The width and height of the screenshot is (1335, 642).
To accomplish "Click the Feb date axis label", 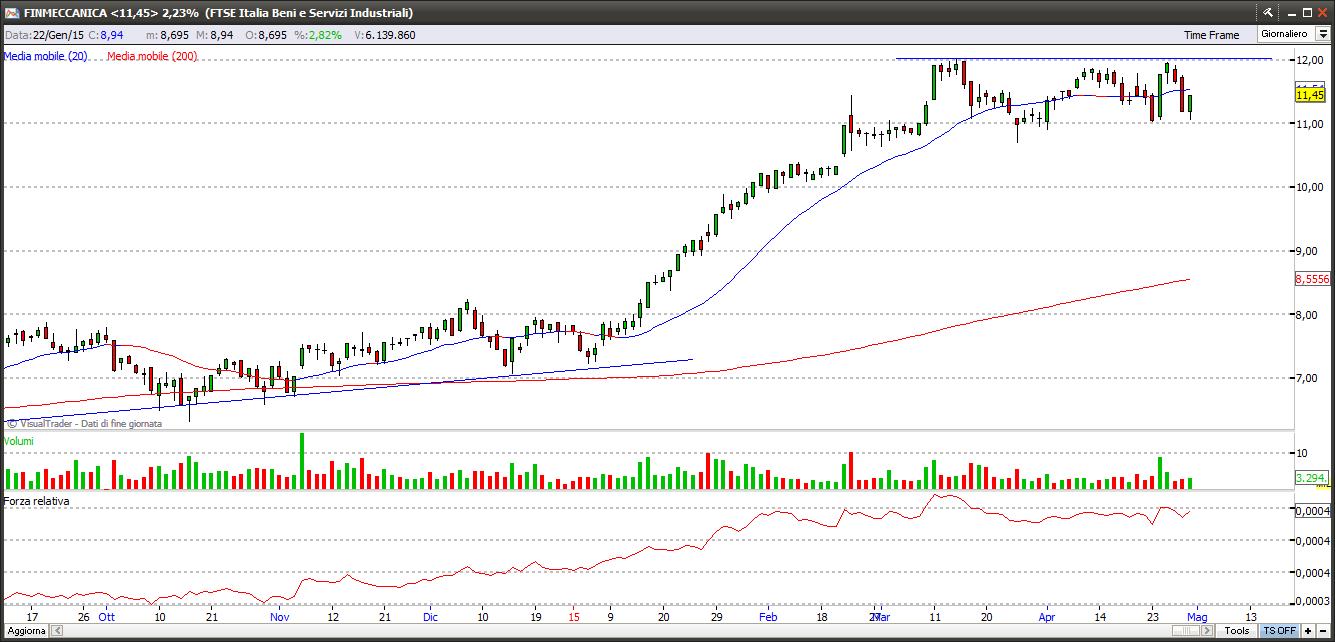I will point(768,617).
